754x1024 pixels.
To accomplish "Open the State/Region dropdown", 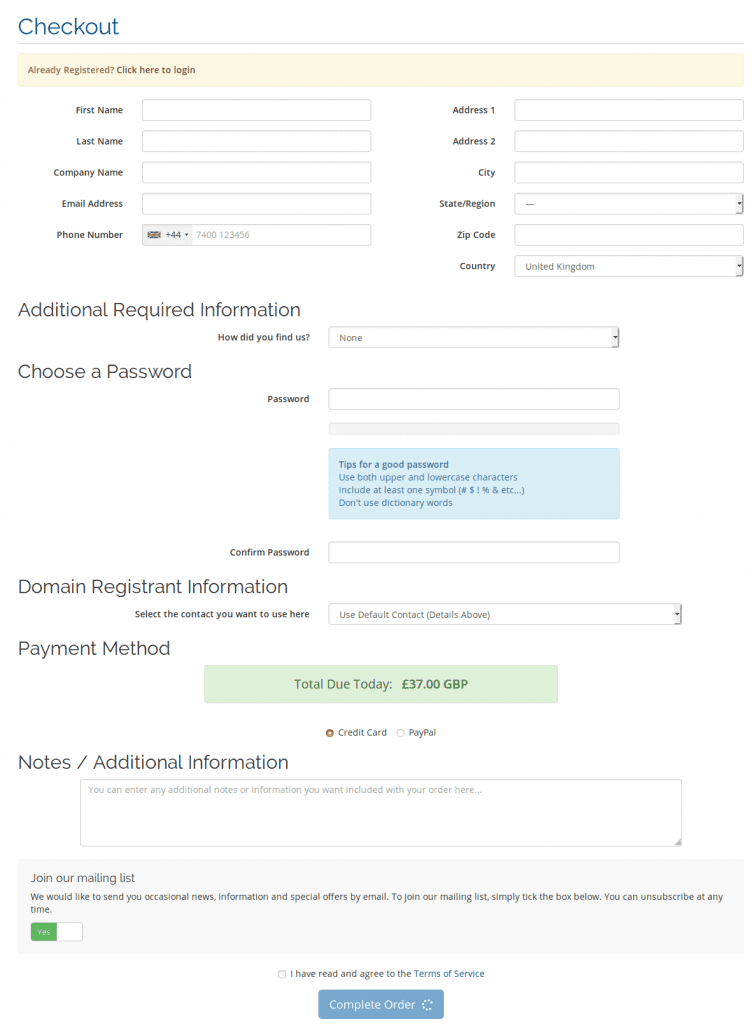I will pos(628,204).
